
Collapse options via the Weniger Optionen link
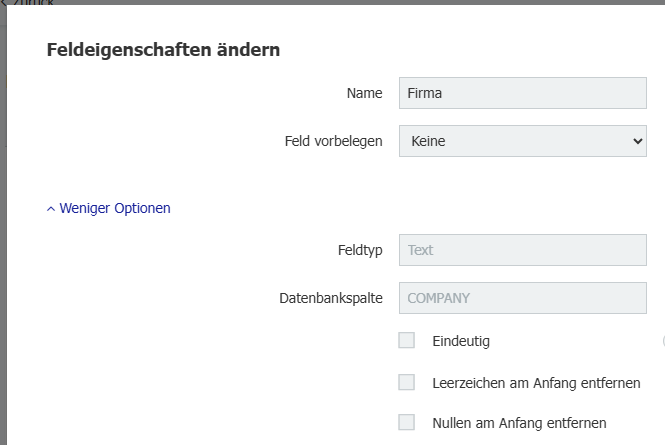[x=115, y=209]
